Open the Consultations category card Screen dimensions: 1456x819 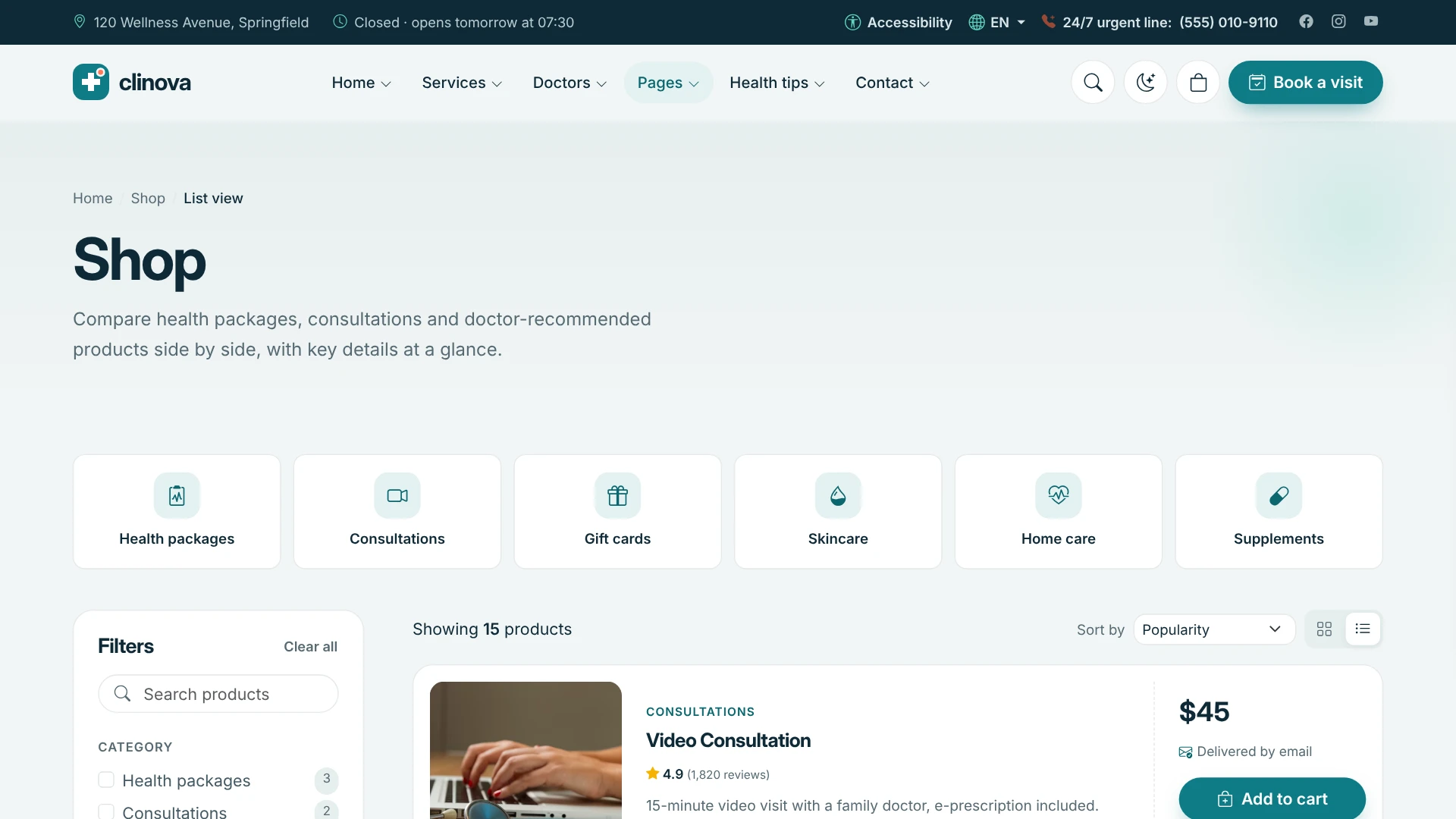(x=397, y=511)
